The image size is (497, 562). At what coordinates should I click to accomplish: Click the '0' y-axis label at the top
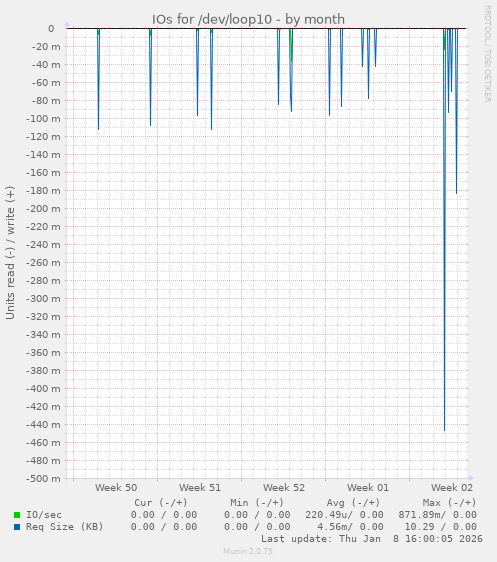(52, 29)
